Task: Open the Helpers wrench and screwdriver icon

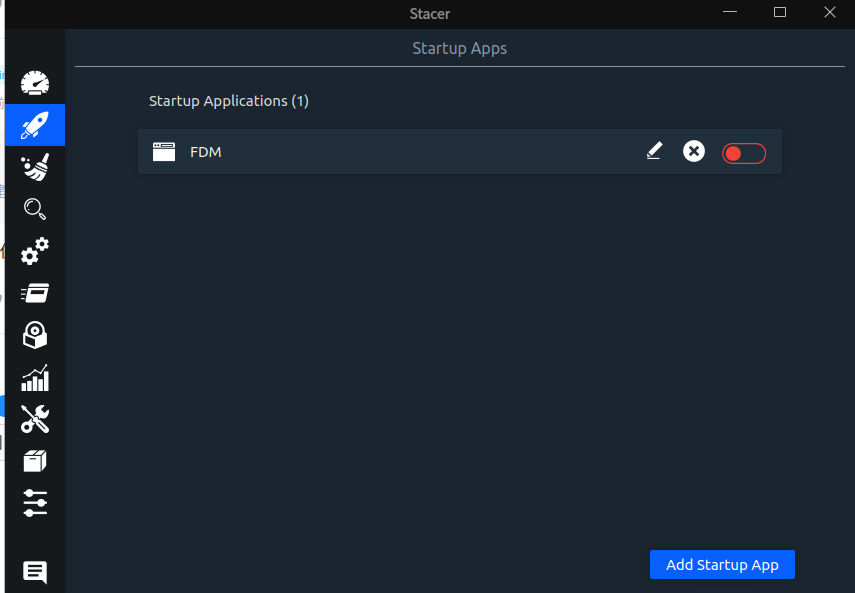Action: point(35,419)
